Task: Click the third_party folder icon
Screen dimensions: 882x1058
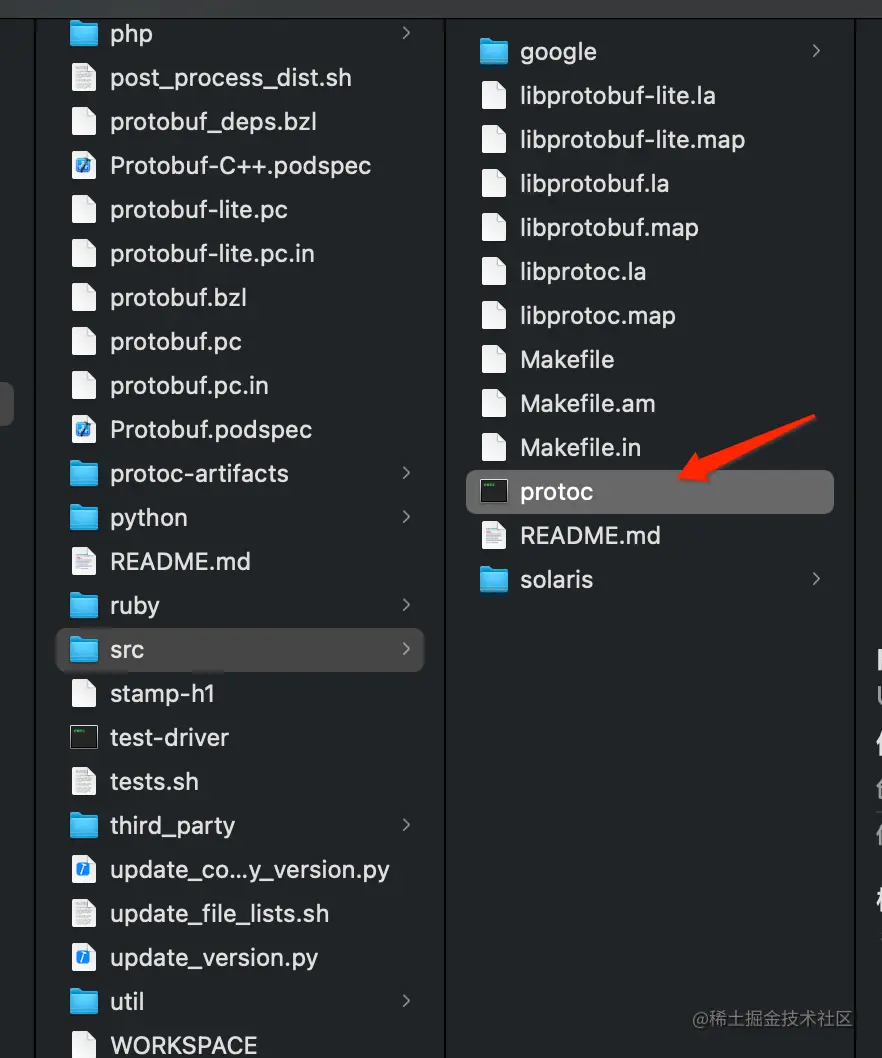Action: coord(84,825)
